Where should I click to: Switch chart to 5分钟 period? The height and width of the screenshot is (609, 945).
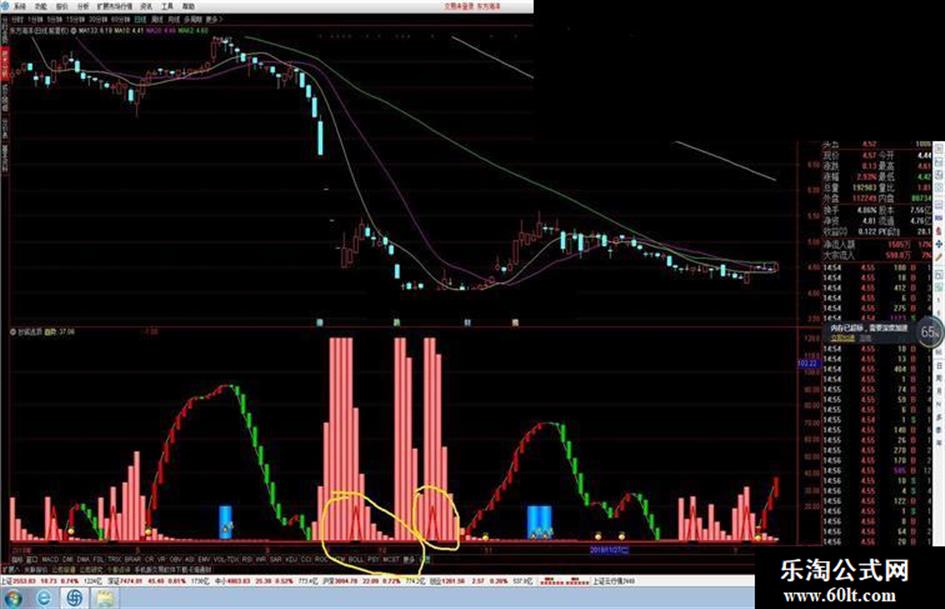pos(55,19)
